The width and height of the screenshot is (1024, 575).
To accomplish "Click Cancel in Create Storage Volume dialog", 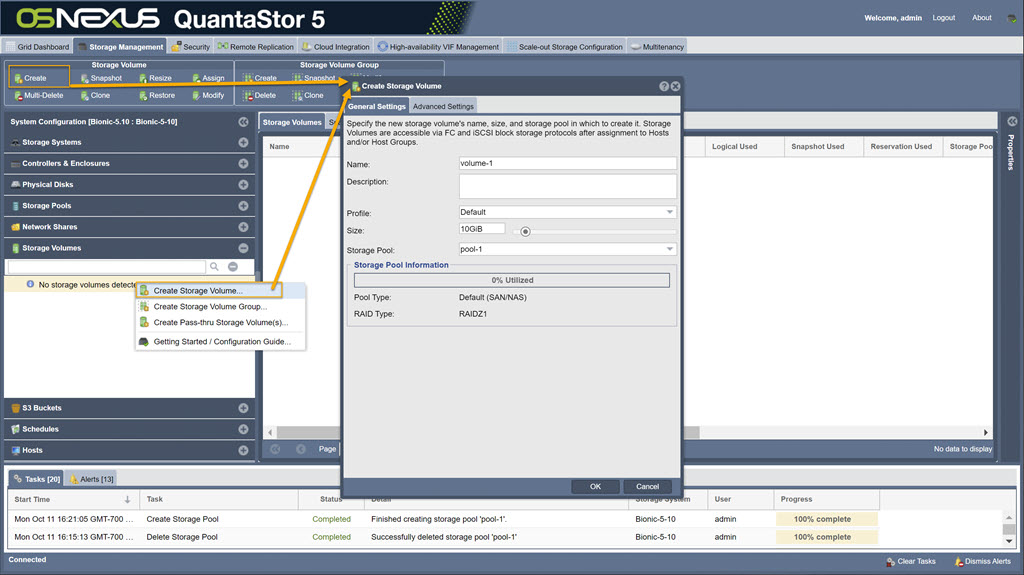I will click(x=647, y=487).
